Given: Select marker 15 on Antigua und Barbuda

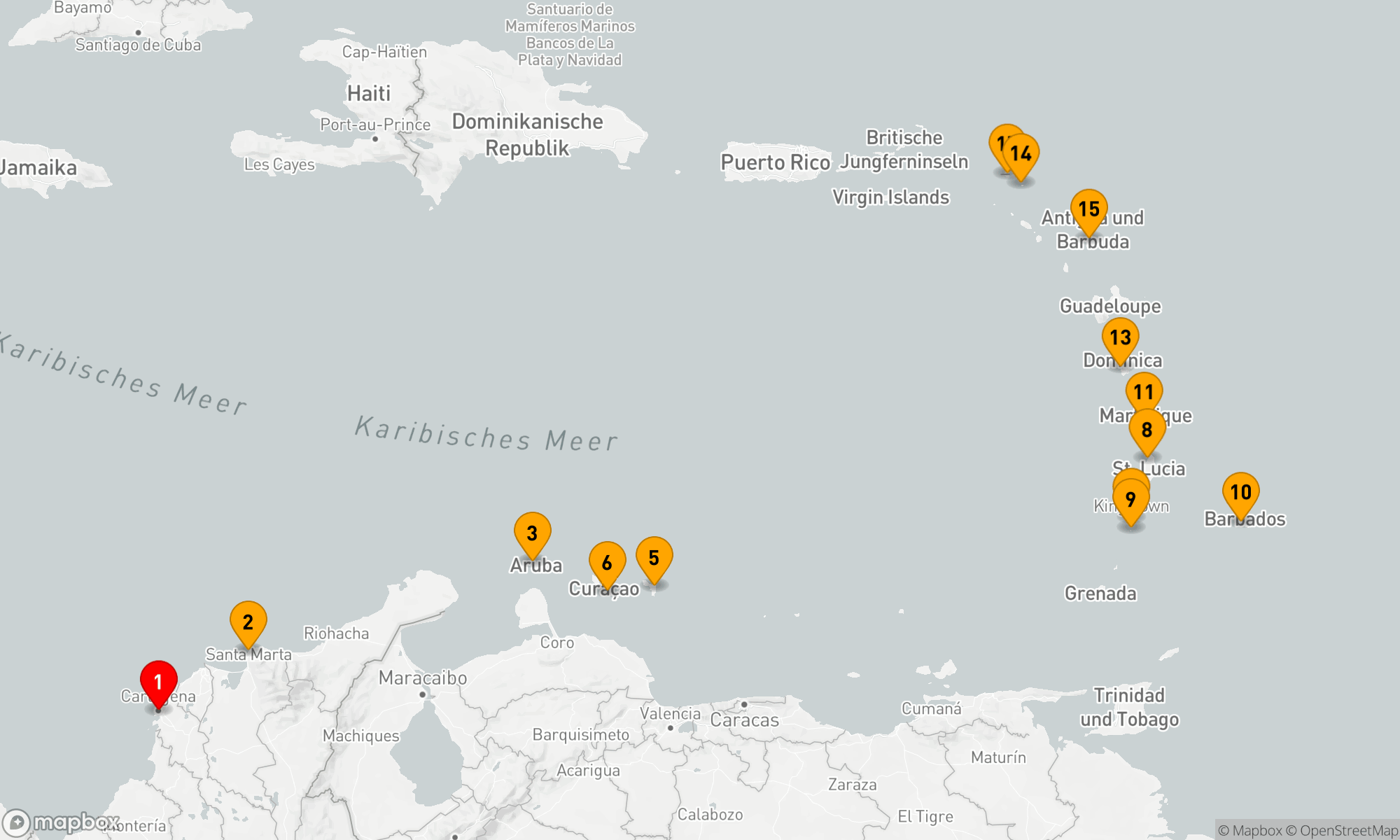Looking at the screenshot, I should pos(1088,208).
